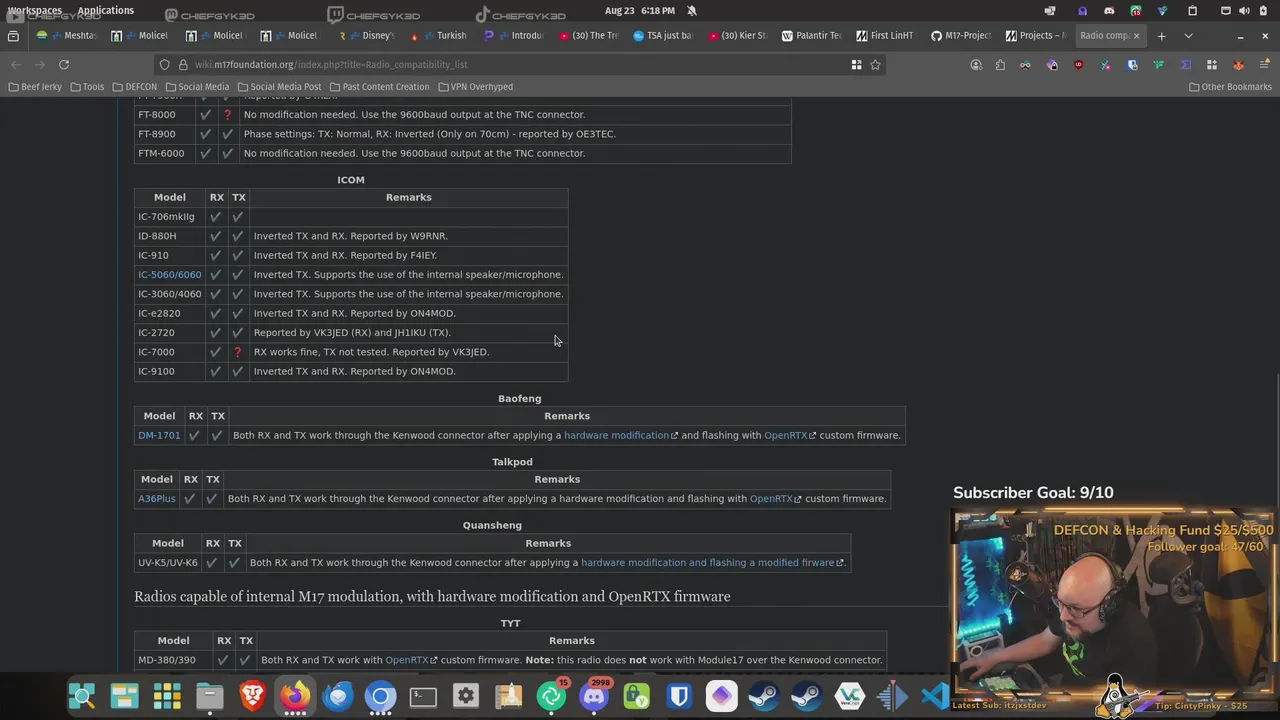
Task: Open the VPN Overhyped bookmark folder
Action: tap(475, 87)
